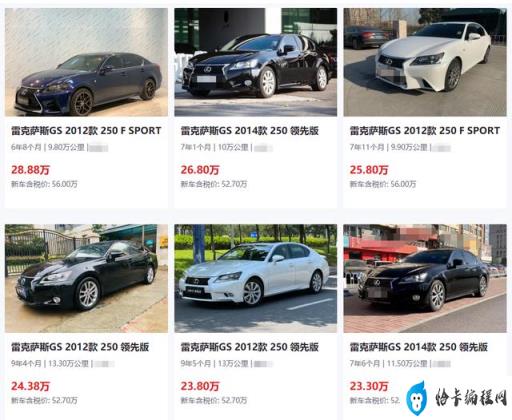Click the blue monkey watermark logo

tap(417, 398)
